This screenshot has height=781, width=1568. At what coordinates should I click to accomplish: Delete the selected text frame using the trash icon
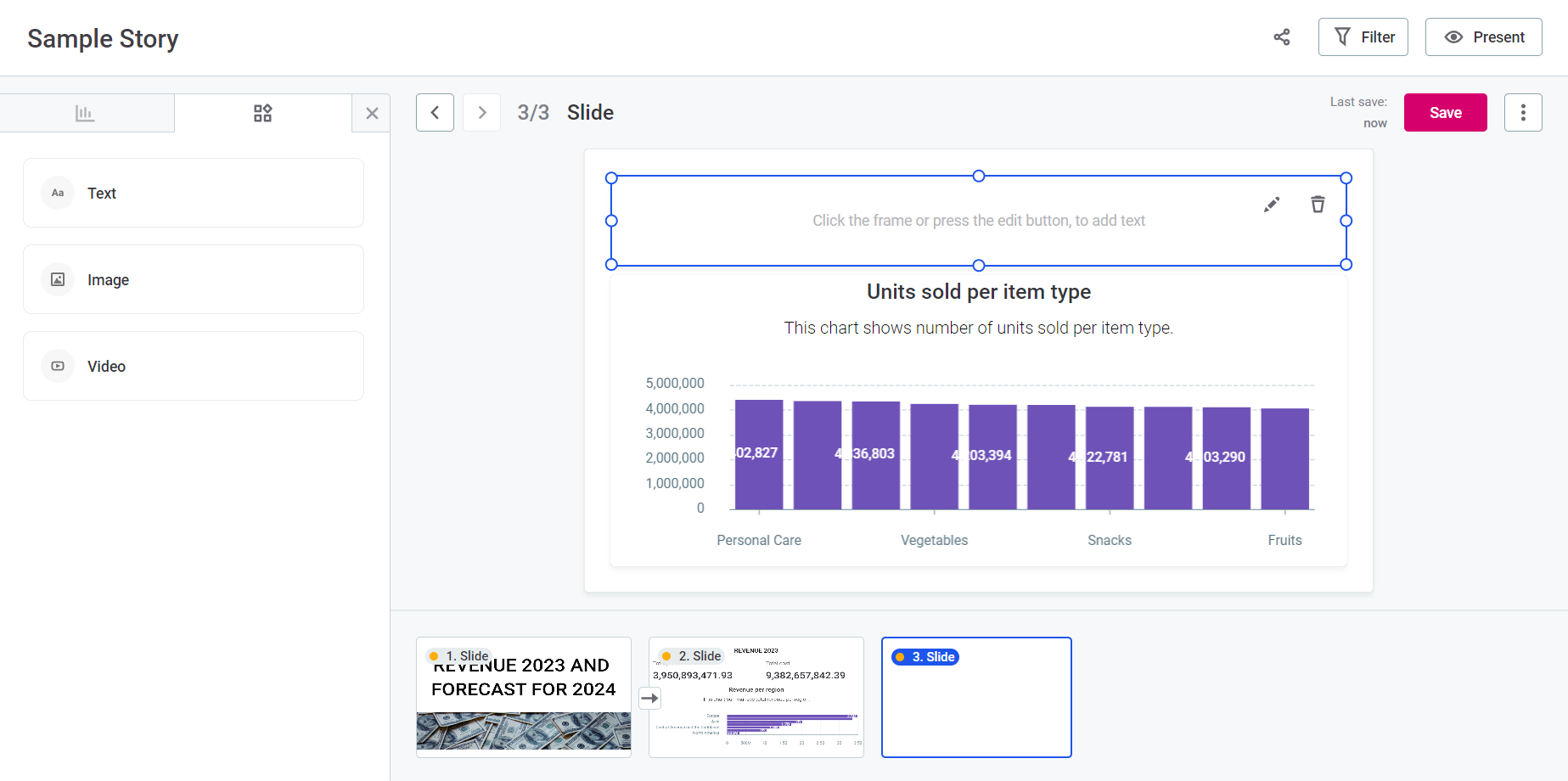[x=1317, y=205]
